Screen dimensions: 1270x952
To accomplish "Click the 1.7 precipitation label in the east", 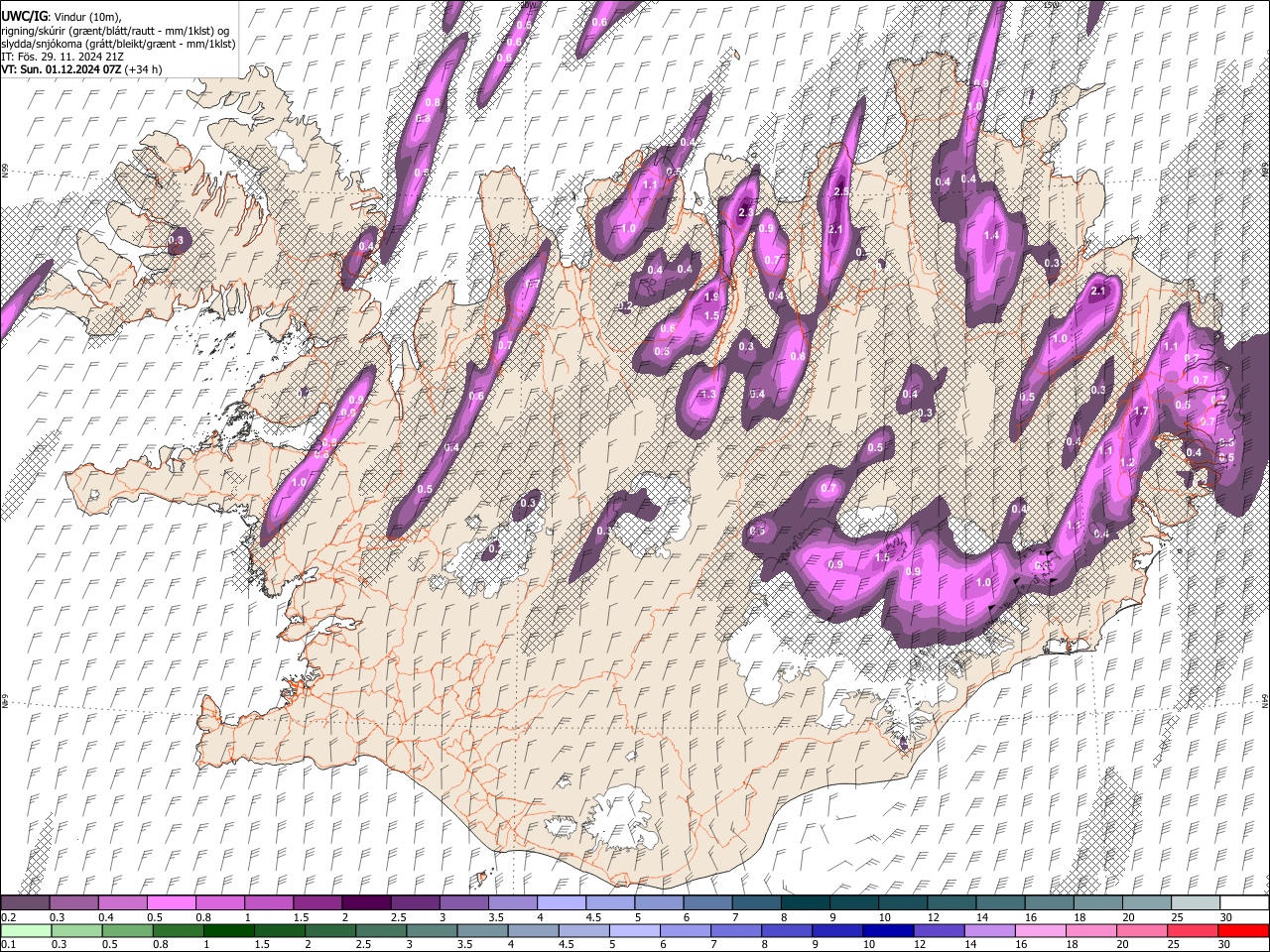I will tap(1141, 411).
